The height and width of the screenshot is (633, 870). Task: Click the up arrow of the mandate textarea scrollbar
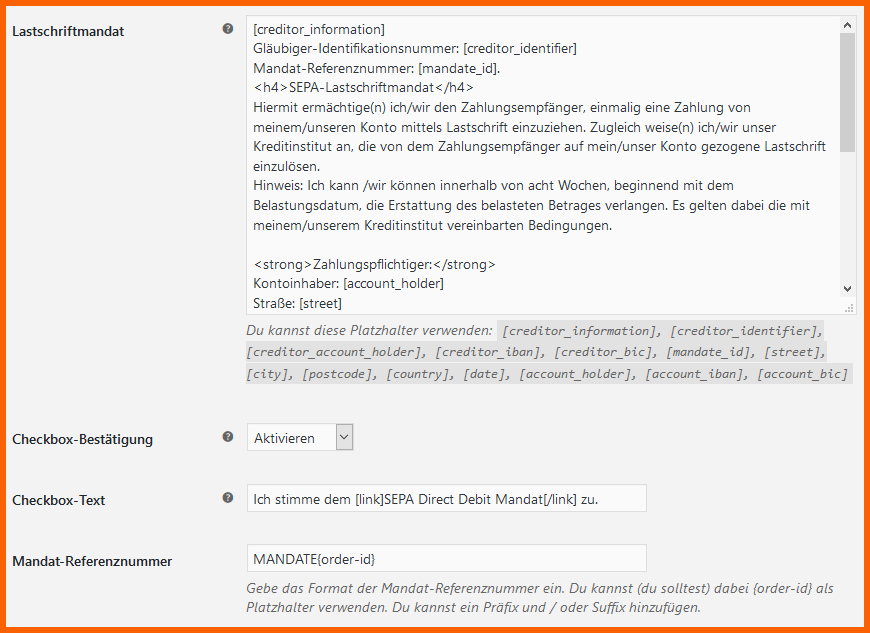coord(847,25)
